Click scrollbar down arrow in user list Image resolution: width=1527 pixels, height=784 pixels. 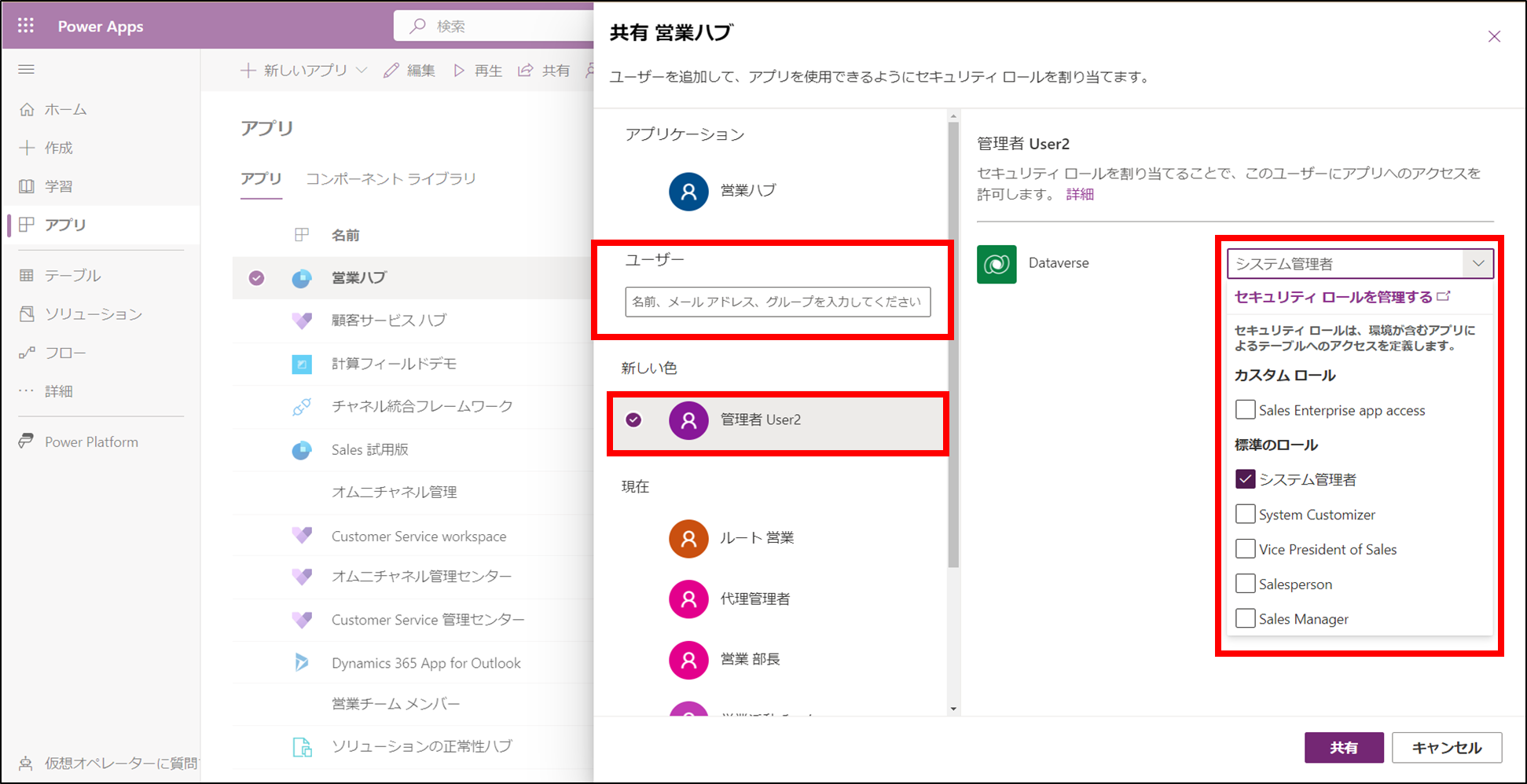953,709
